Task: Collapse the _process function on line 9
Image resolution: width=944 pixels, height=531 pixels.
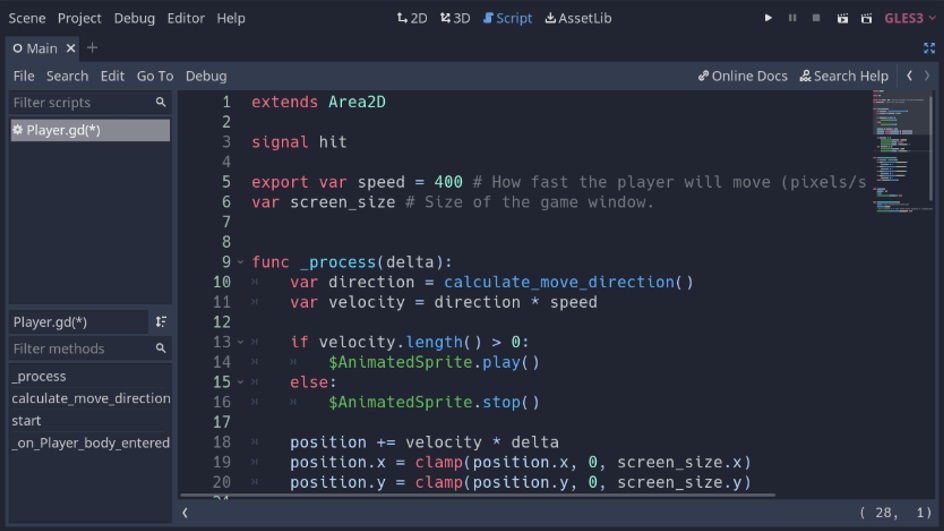Action: [240, 262]
